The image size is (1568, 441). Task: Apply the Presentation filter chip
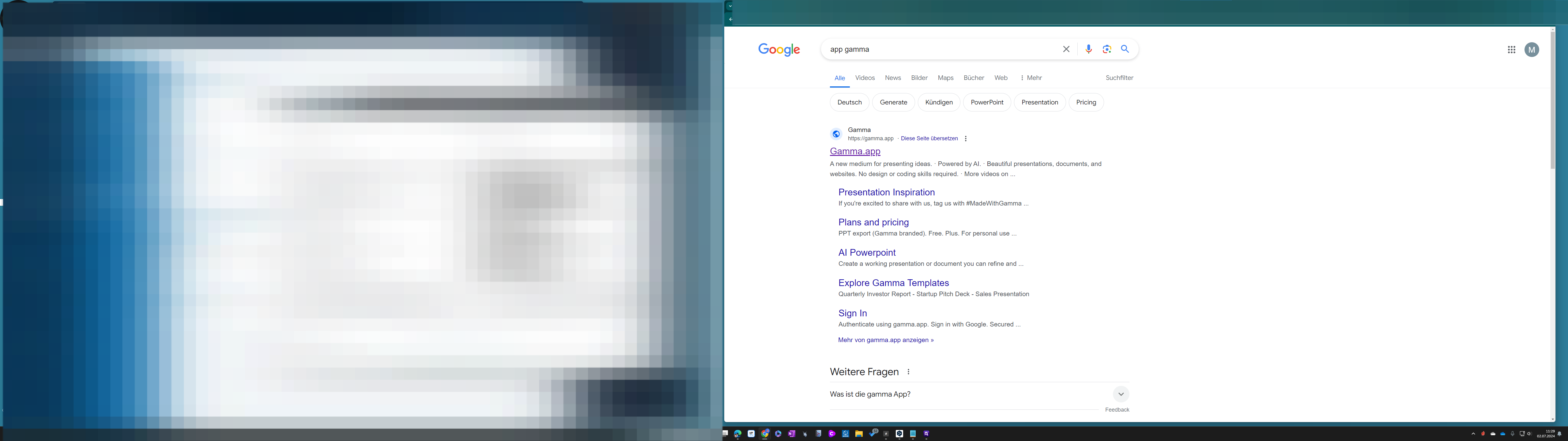tap(1040, 102)
